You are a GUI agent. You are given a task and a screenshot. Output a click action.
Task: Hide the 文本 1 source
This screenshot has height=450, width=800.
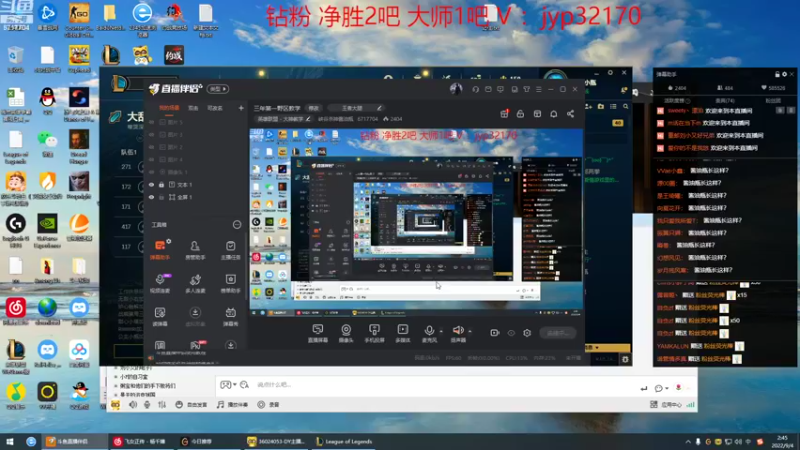pos(152,185)
